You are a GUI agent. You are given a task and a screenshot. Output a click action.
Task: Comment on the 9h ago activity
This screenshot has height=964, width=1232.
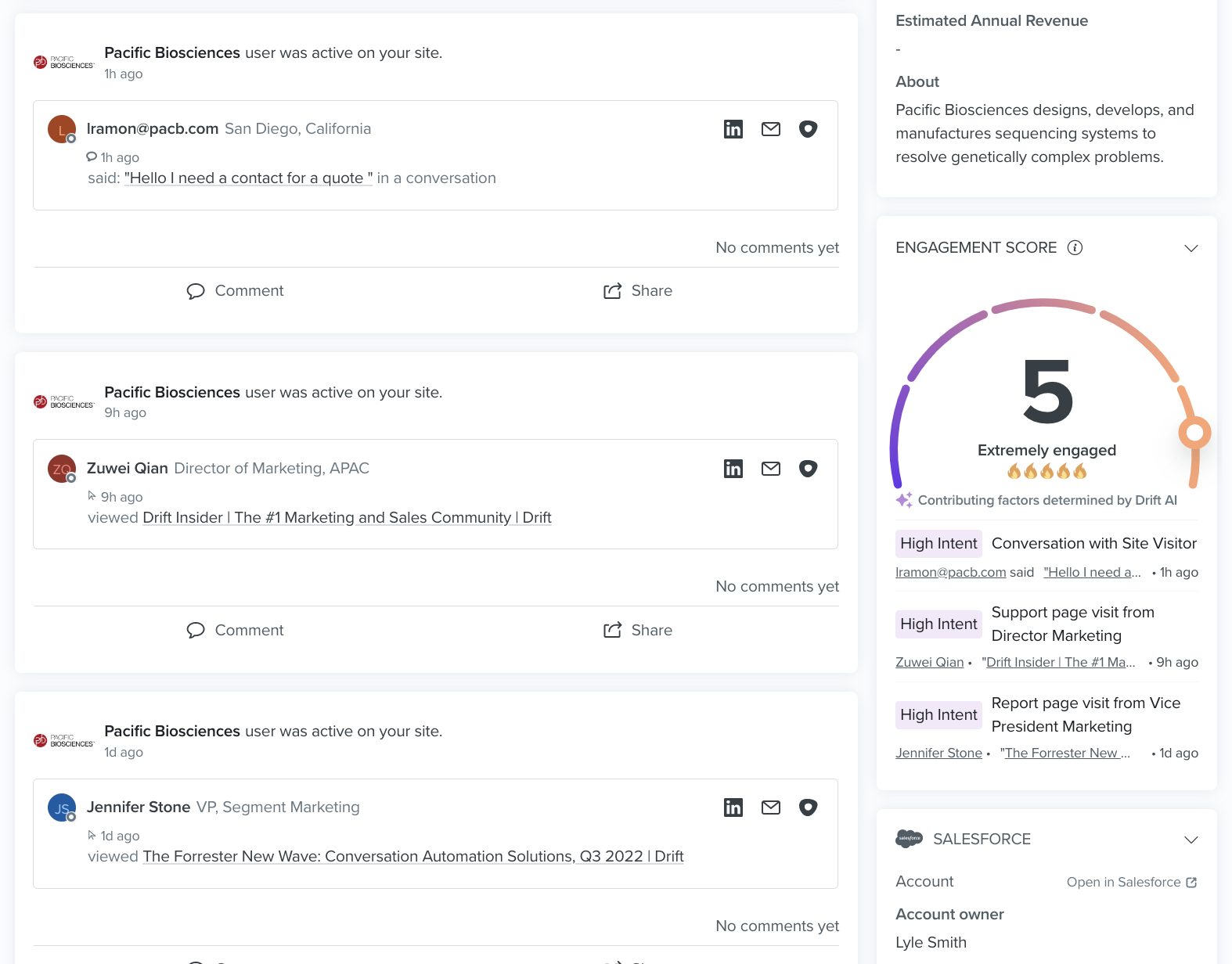235,631
